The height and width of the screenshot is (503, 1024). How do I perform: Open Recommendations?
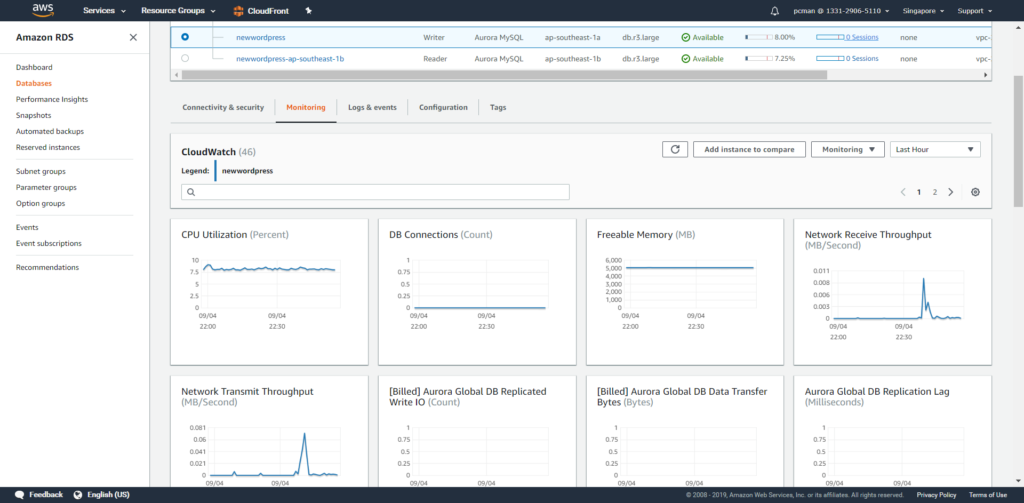[x=47, y=267]
